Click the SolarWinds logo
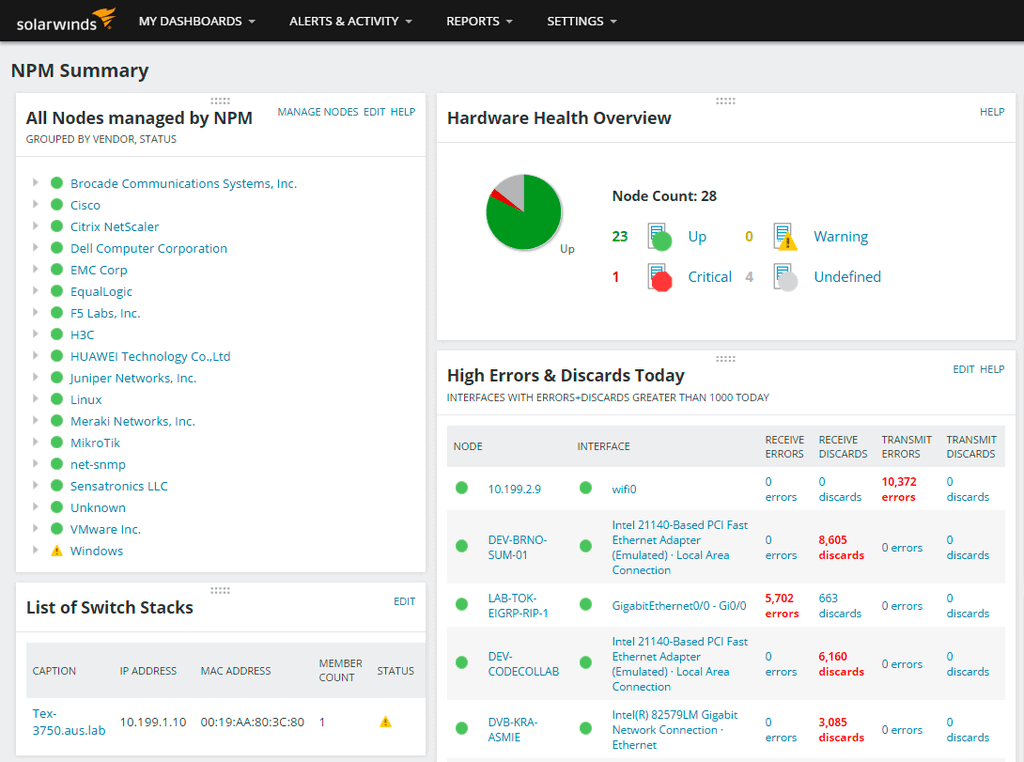This screenshot has width=1024, height=762. pyautogui.click(x=66, y=20)
